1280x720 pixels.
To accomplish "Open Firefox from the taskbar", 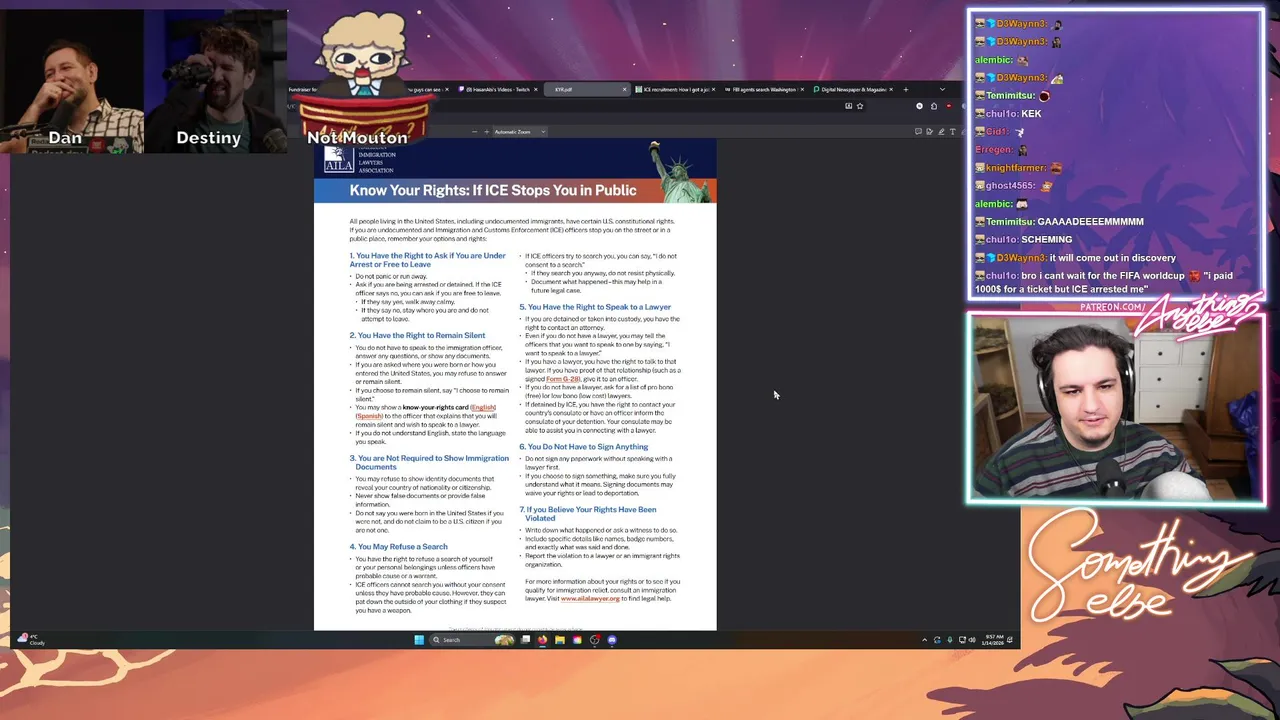I will point(542,640).
